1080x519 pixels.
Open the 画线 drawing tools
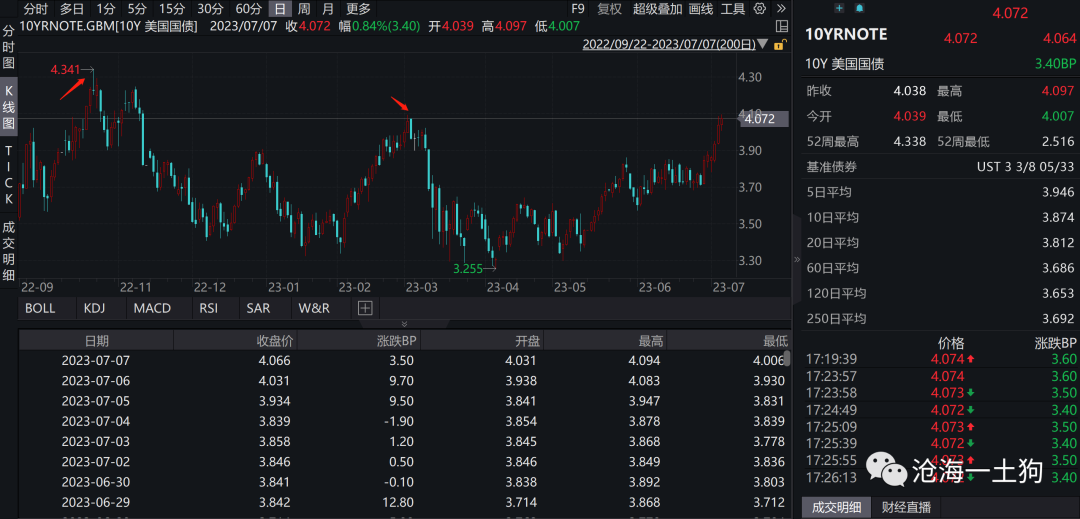click(700, 9)
